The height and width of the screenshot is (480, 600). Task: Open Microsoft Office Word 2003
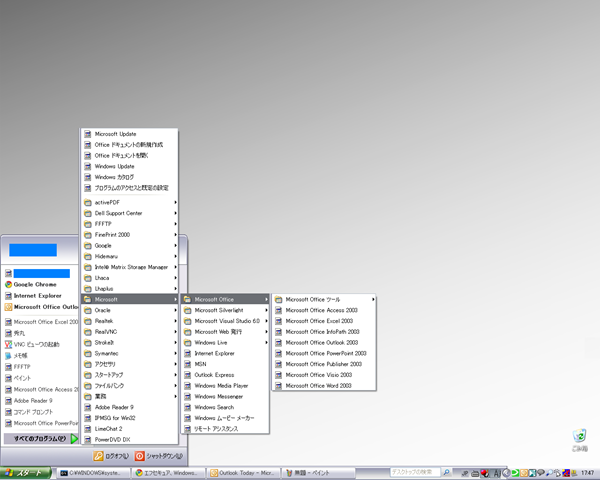324,385
